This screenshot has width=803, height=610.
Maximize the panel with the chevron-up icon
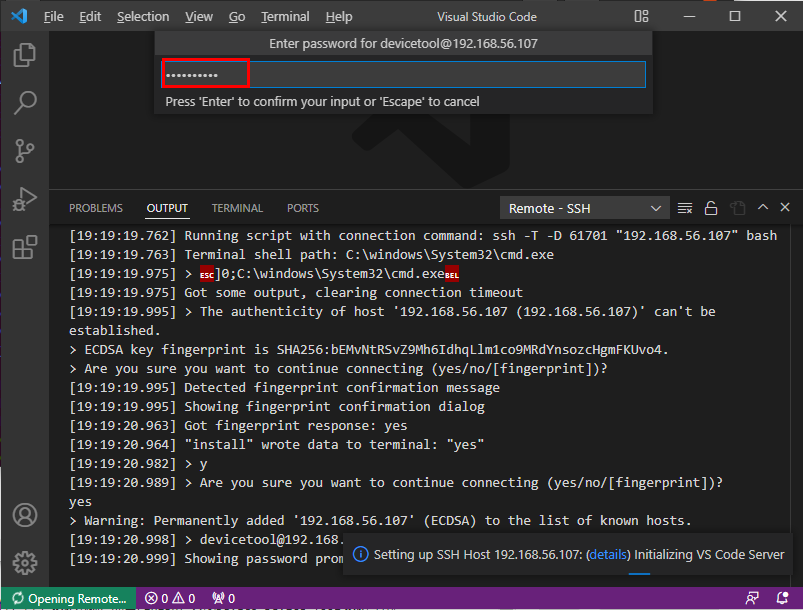tap(763, 207)
